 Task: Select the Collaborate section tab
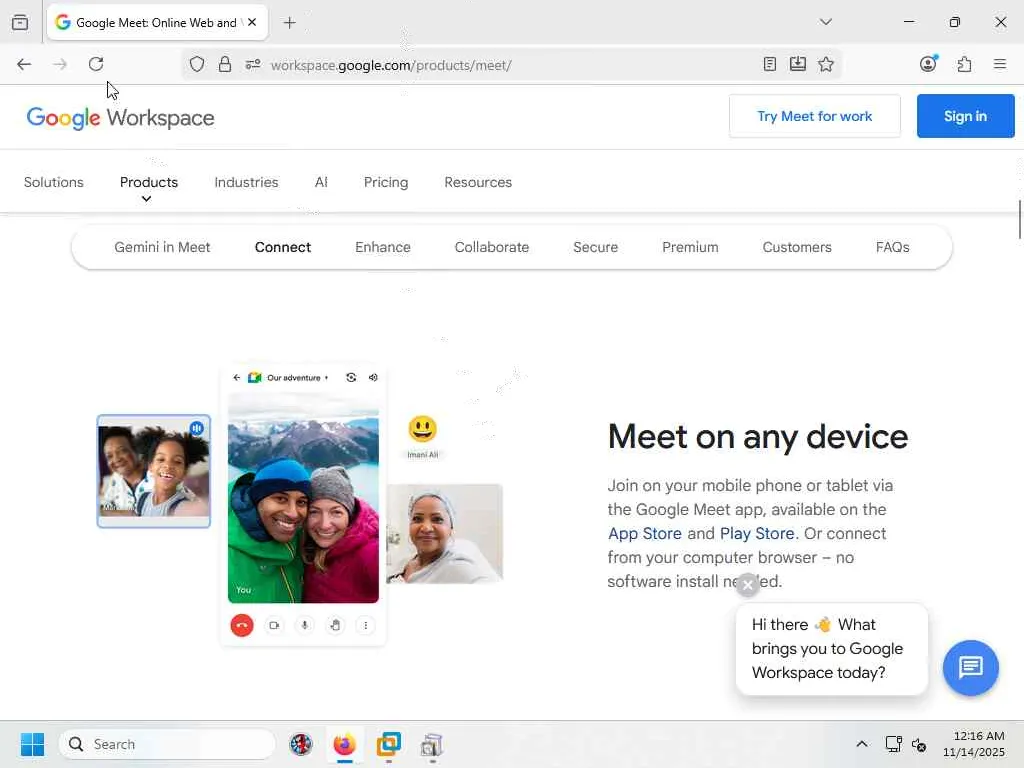[x=492, y=248]
